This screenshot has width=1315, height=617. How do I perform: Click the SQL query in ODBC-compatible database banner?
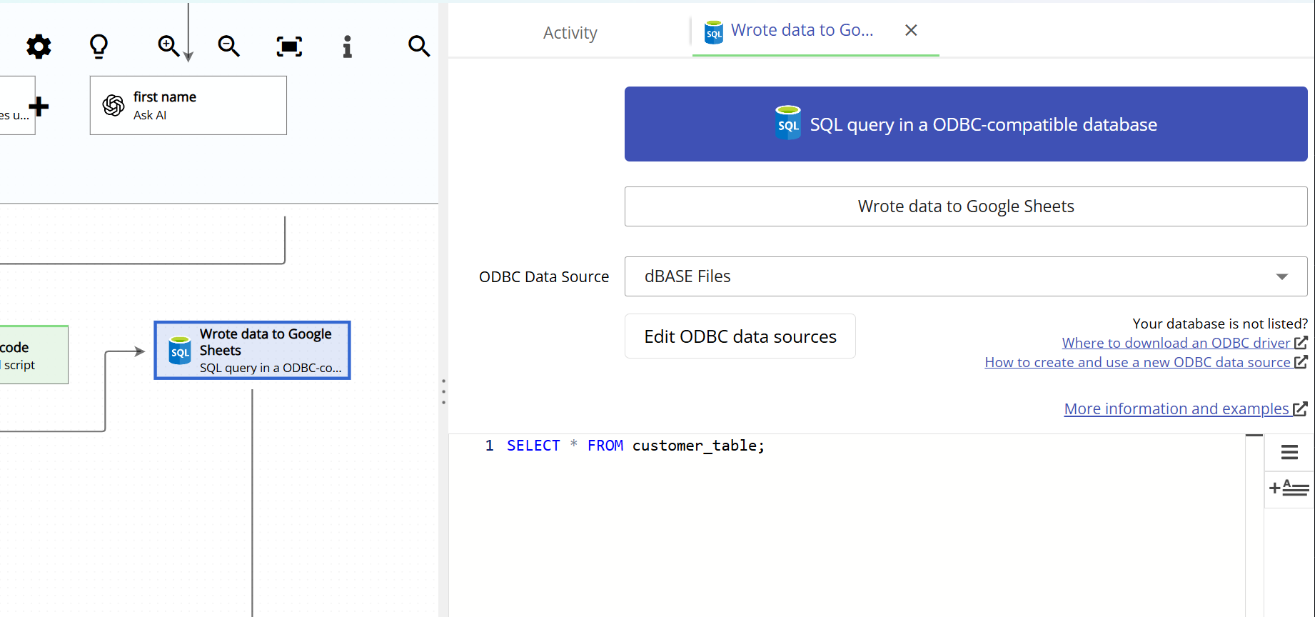[x=966, y=124]
